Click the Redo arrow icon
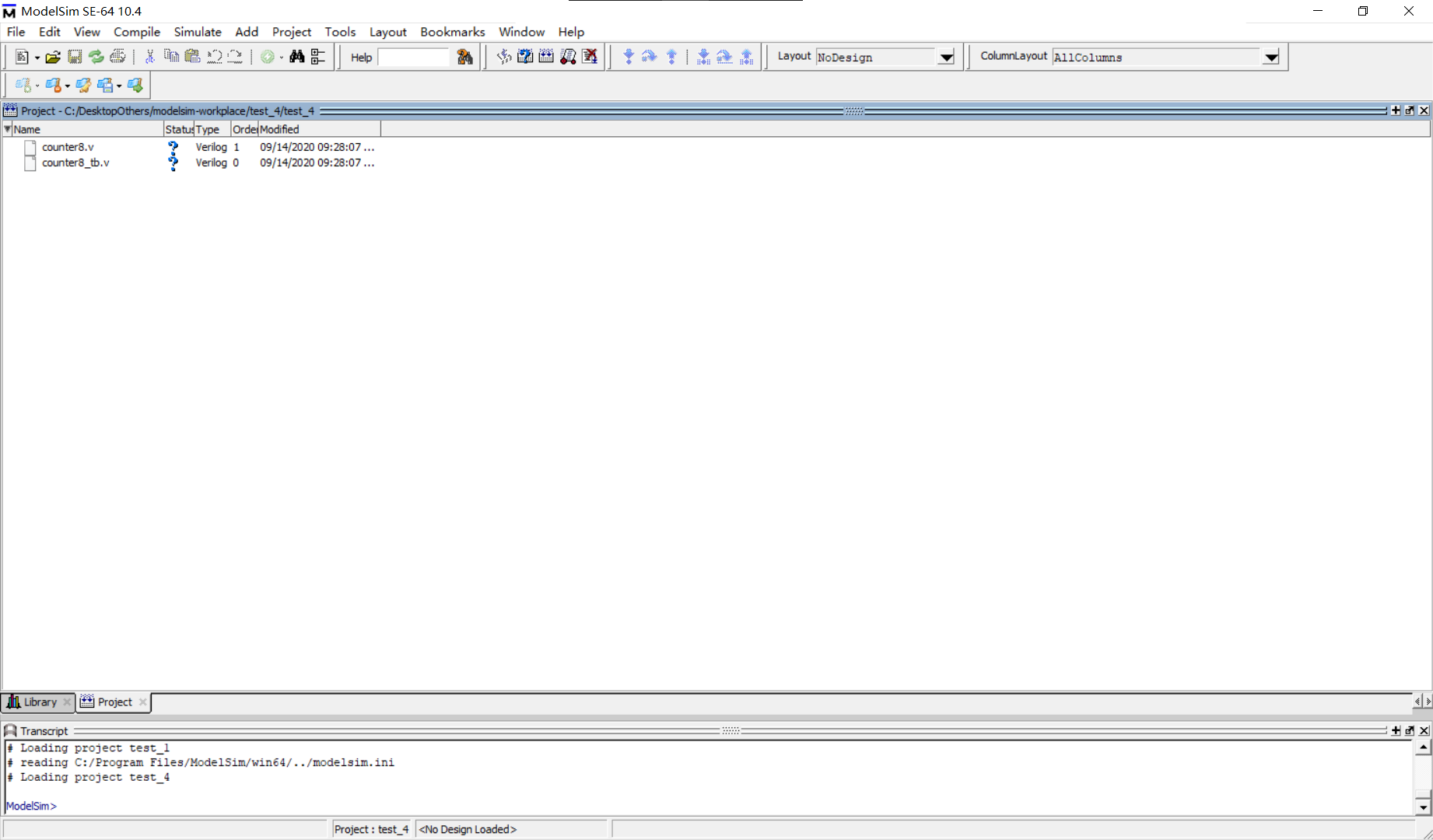 [x=235, y=57]
